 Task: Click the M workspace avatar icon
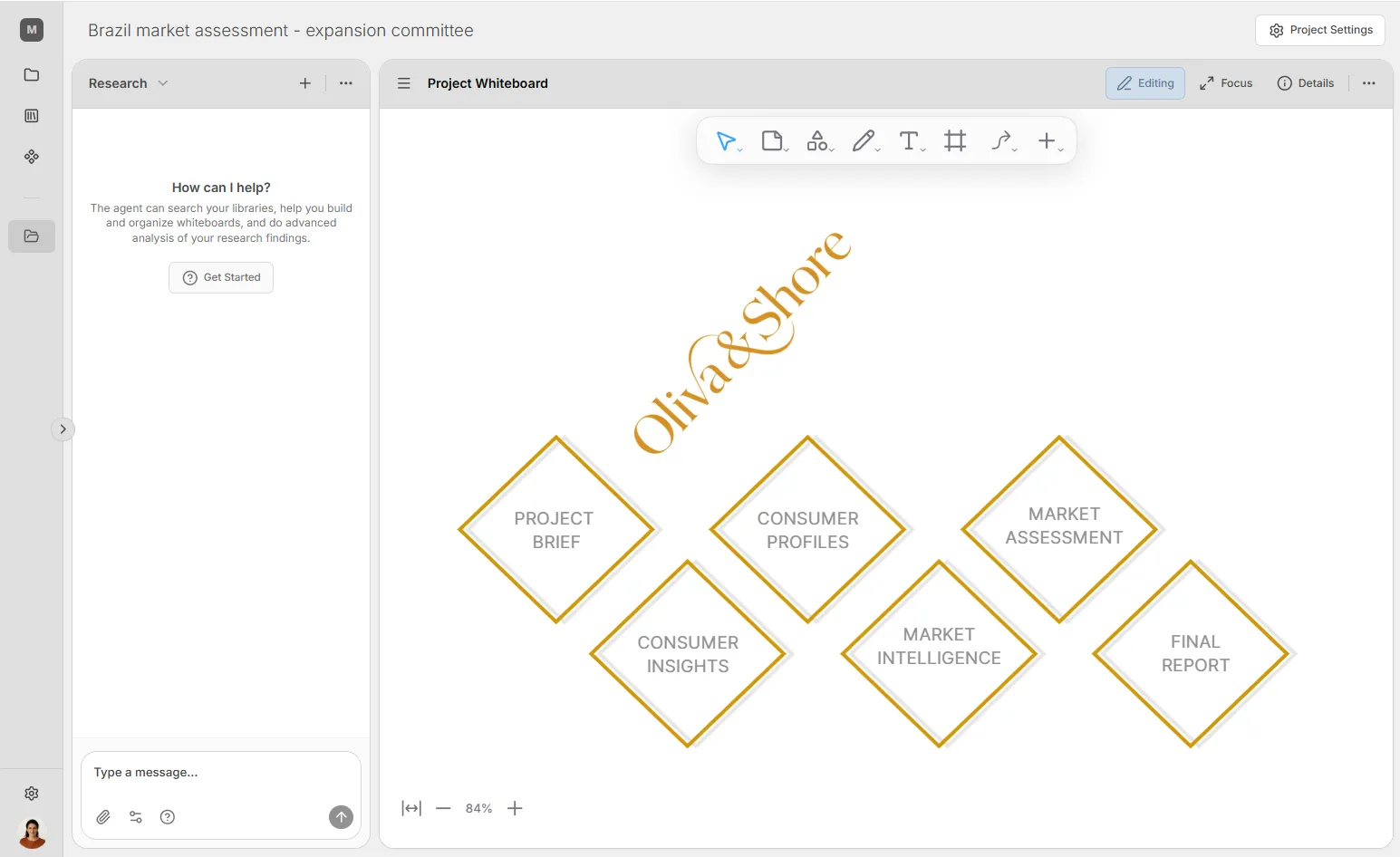tap(32, 30)
